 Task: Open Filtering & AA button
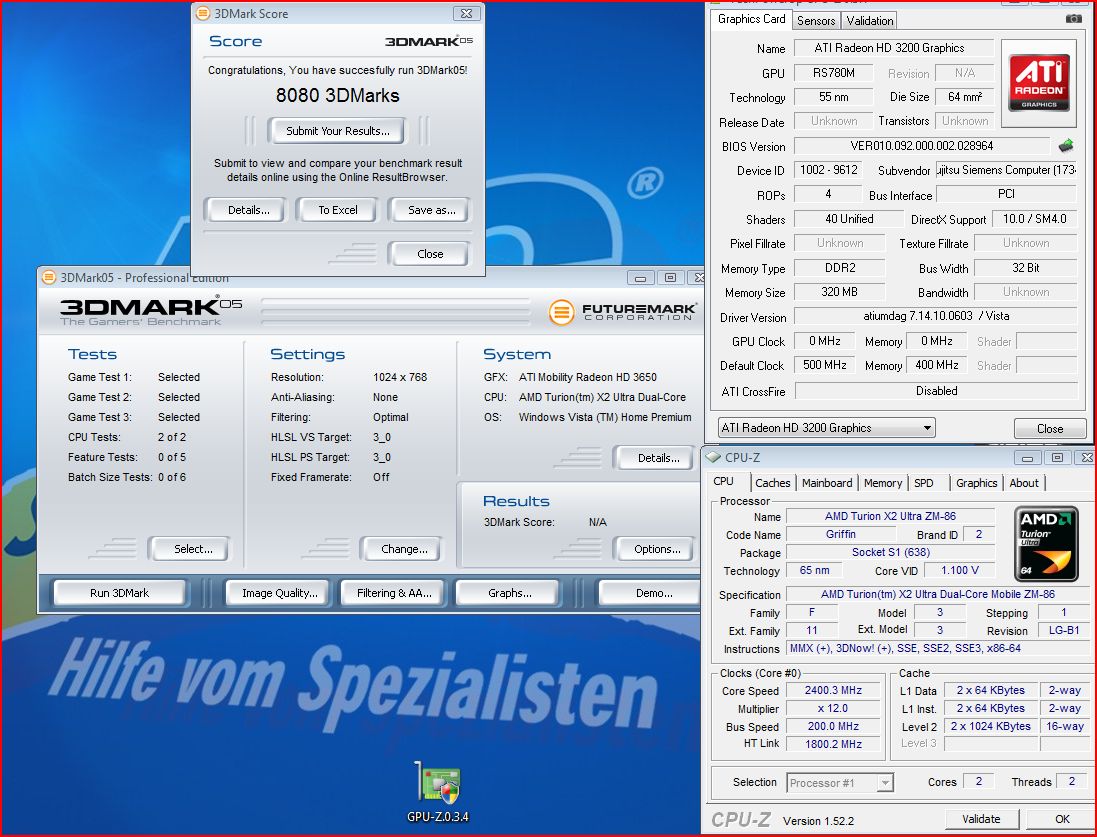[x=394, y=593]
